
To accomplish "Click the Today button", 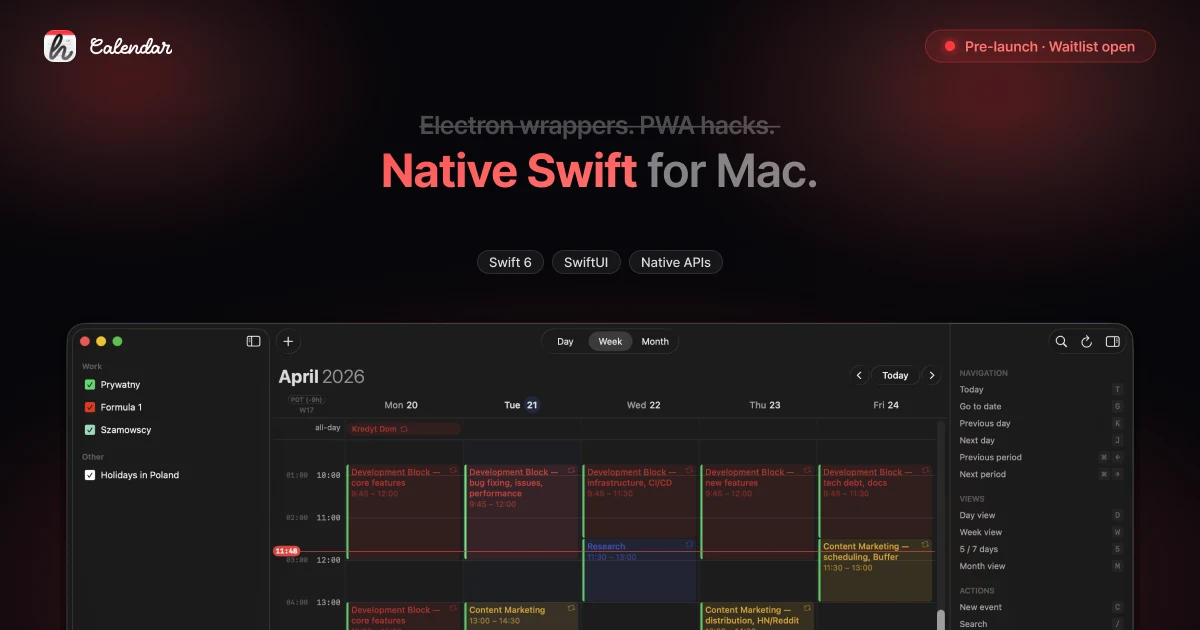I will (895, 375).
